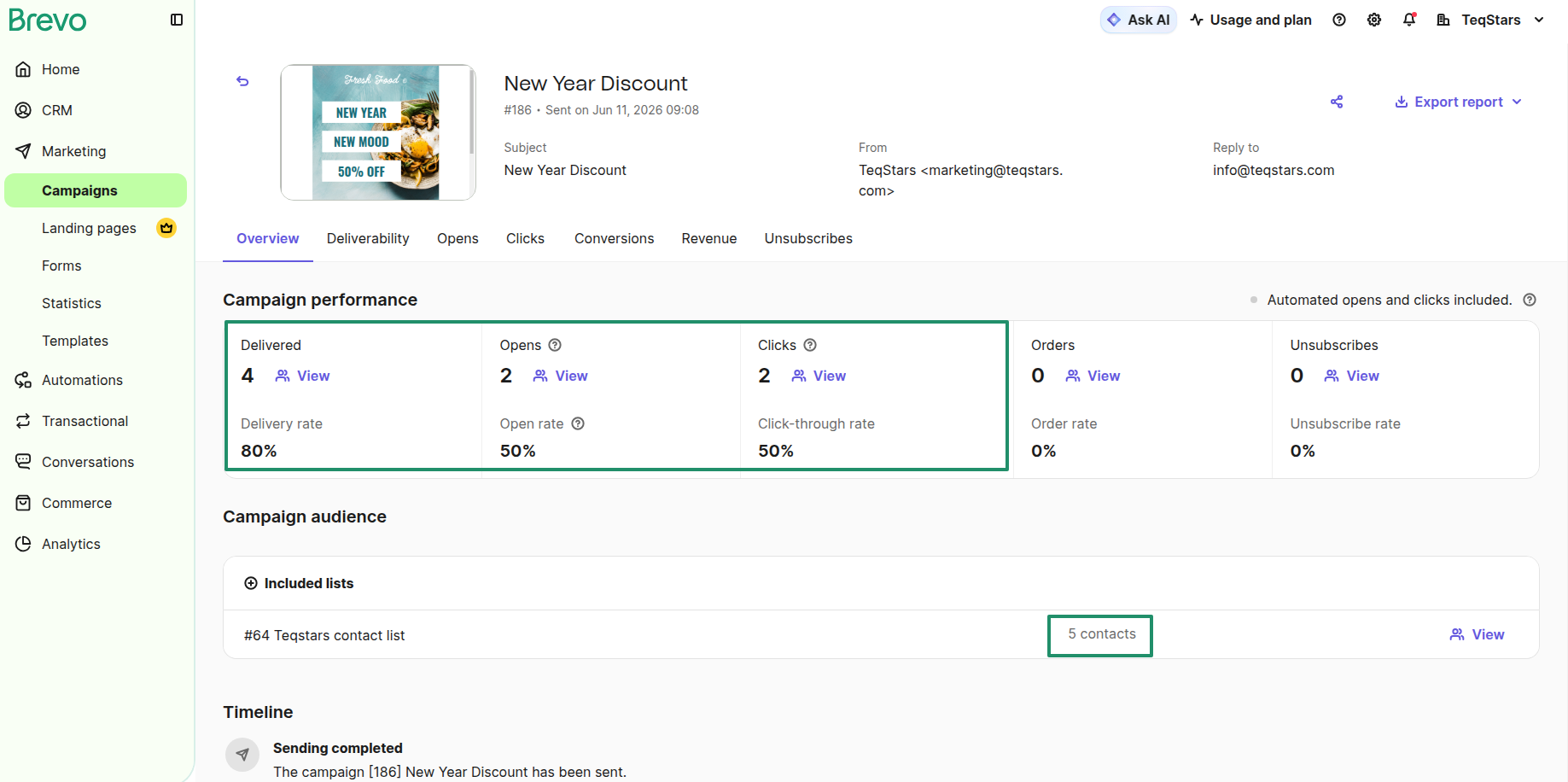Click the Analytics pie-chart icon
The width and height of the screenshot is (1568, 782).
(x=23, y=544)
